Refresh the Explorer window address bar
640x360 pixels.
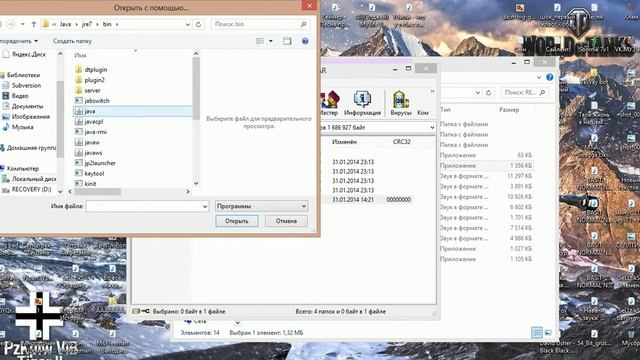pyautogui.click(x=489, y=93)
